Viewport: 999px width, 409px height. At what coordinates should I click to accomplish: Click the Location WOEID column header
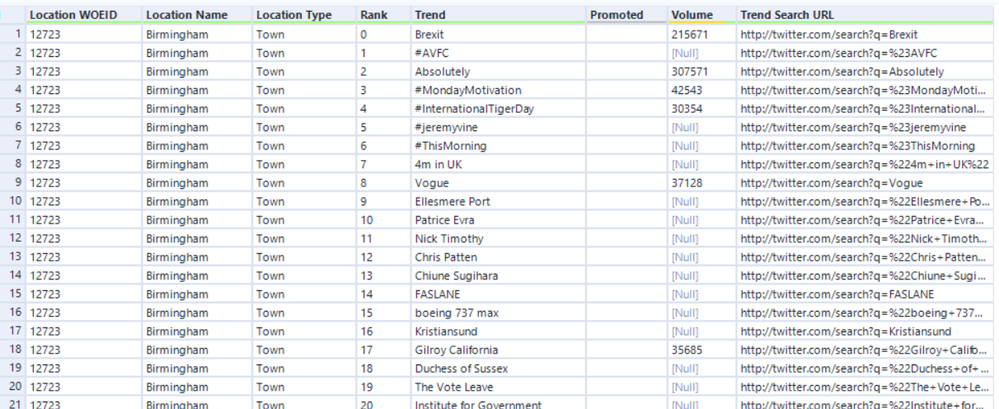pos(83,15)
